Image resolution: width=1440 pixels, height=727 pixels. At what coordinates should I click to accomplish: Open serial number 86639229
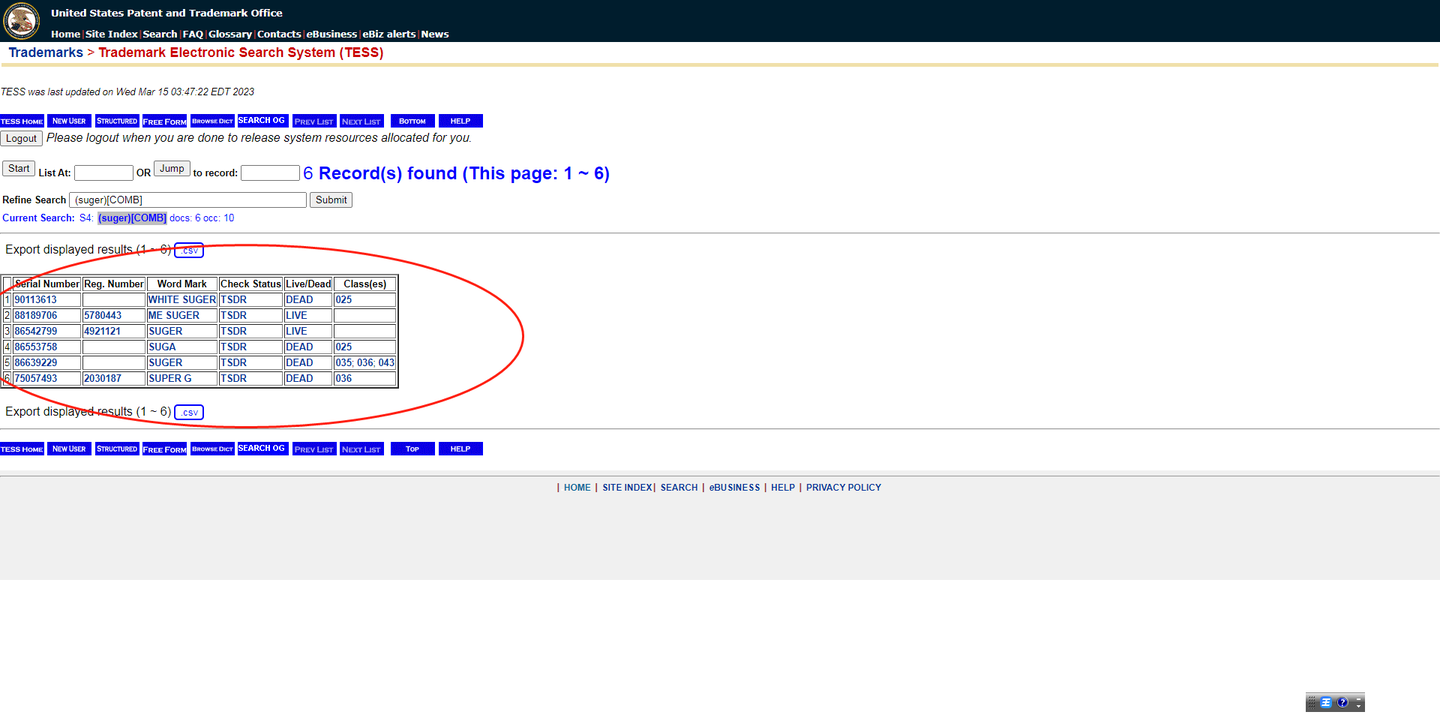(x=36, y=363)
